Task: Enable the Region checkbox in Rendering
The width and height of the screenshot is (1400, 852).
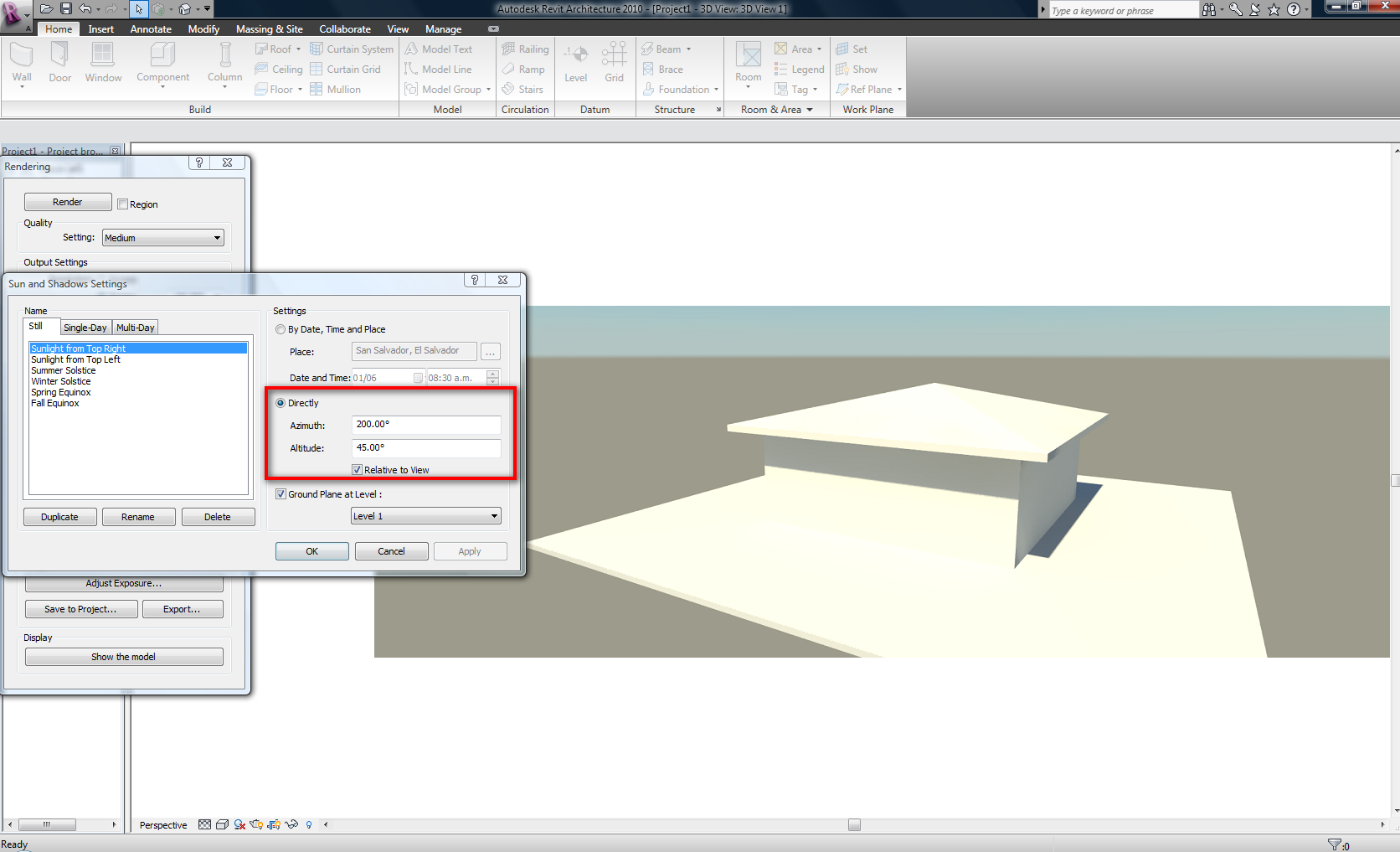Action: click(123, 204)
